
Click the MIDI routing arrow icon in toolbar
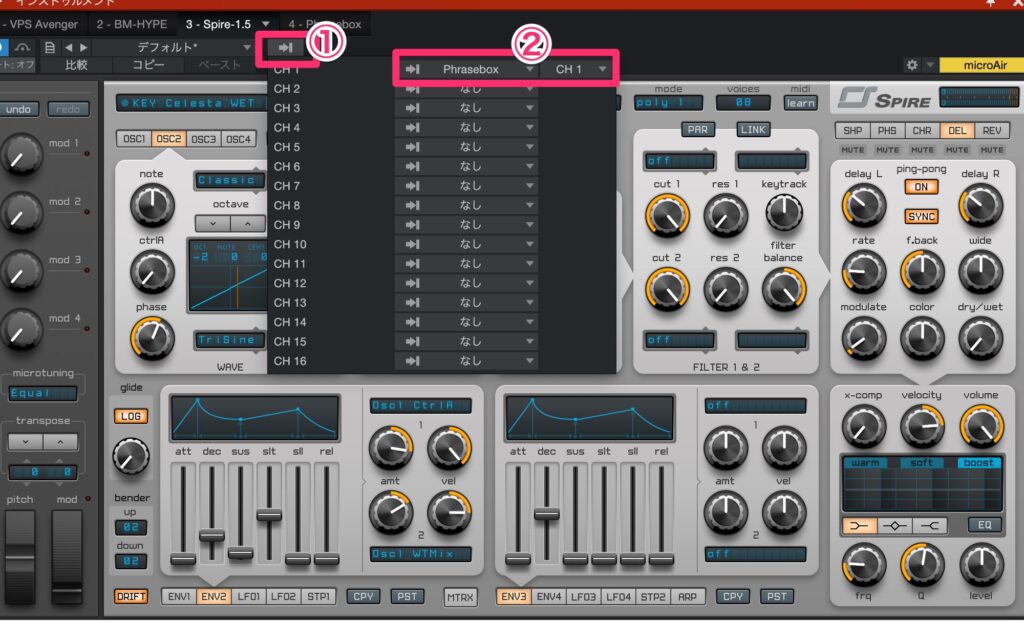coord(286,47)
